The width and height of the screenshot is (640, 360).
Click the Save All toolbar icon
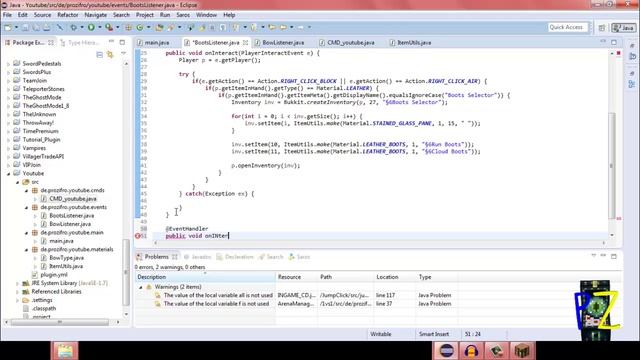[36, 27]
